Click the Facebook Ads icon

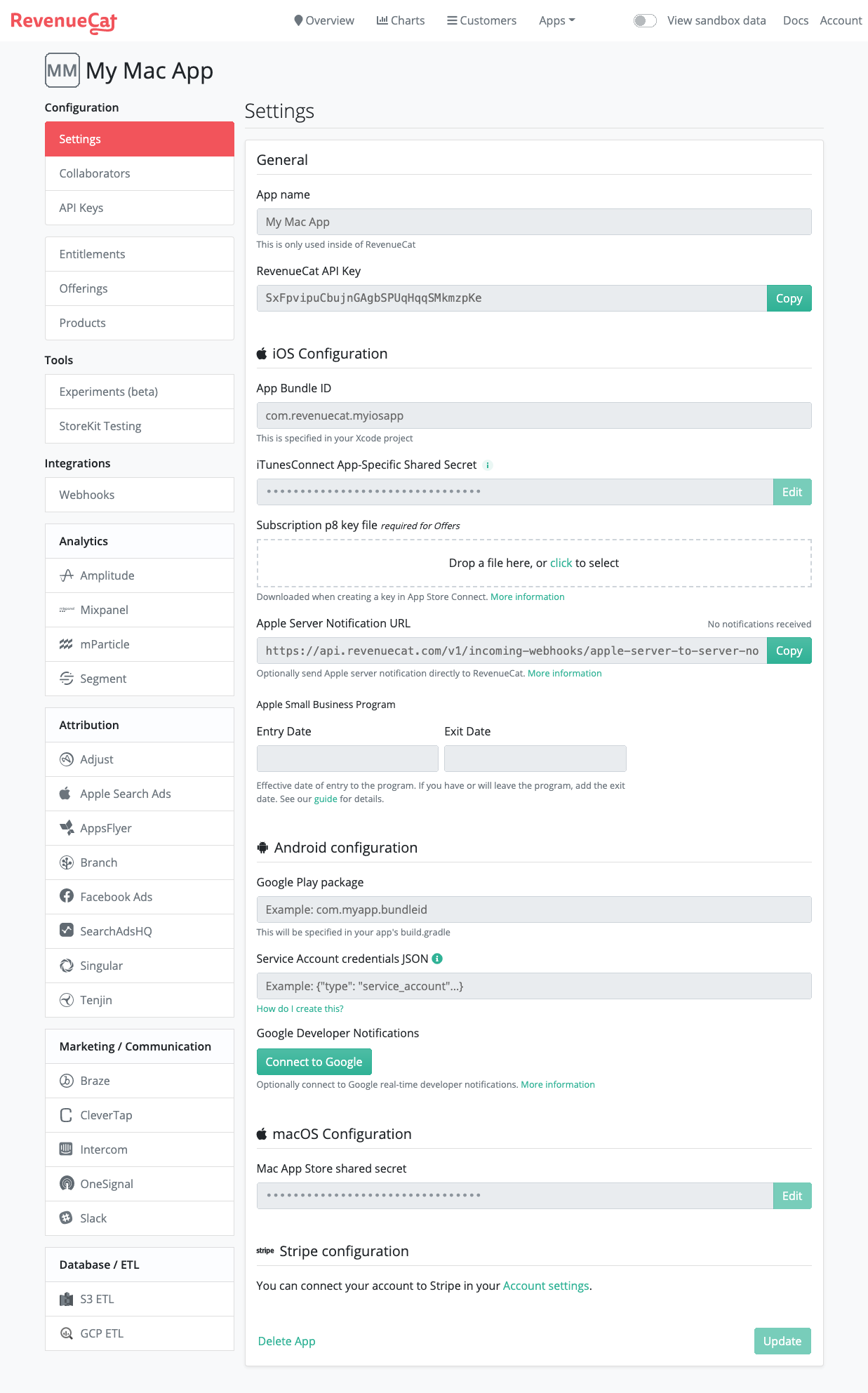(x=67, y=896)
